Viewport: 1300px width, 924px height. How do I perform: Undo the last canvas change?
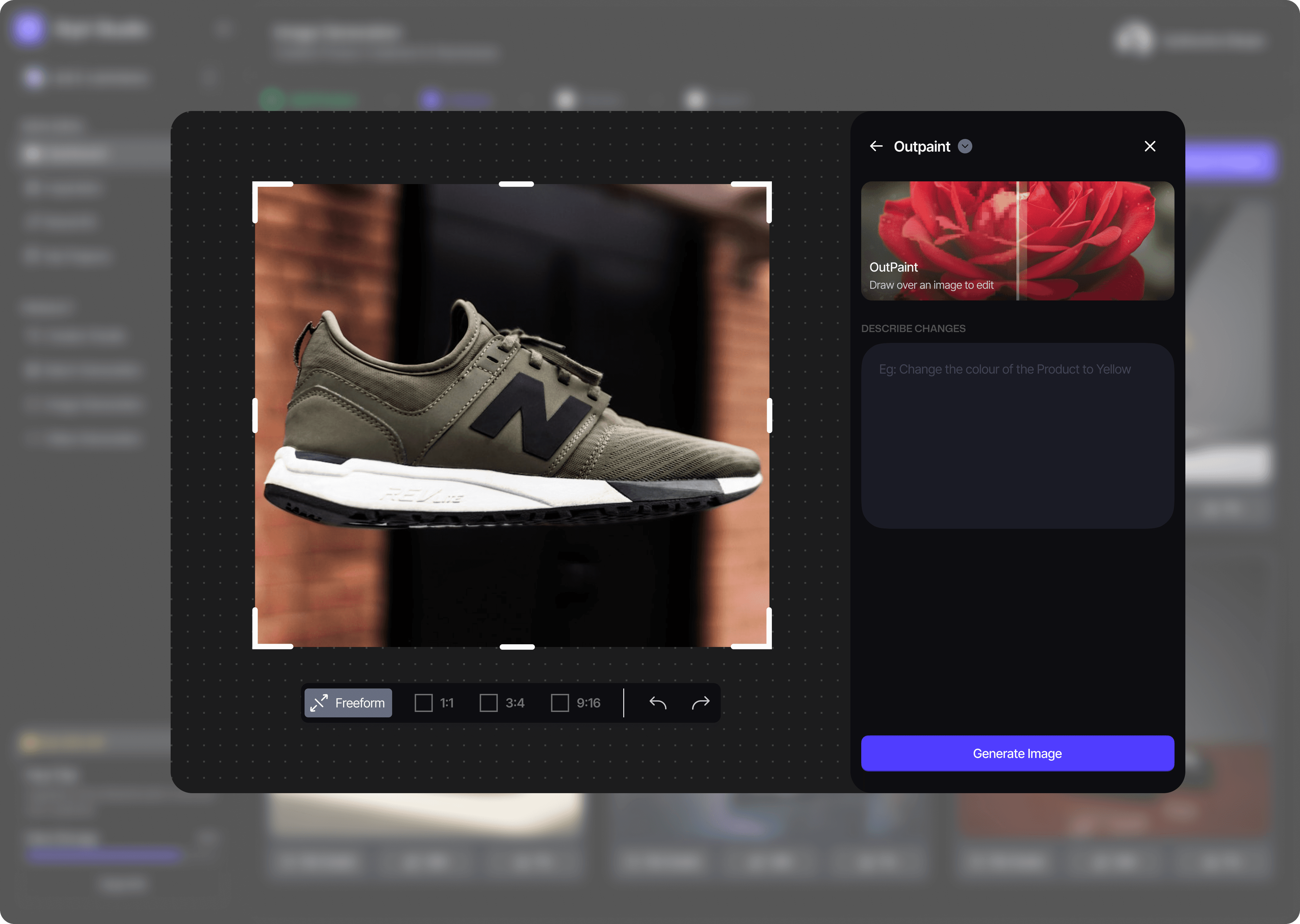point(658,703)
